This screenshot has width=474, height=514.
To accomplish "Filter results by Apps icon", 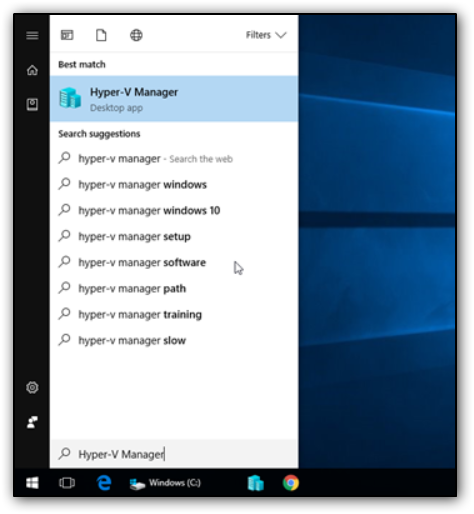I will [67, 35].
